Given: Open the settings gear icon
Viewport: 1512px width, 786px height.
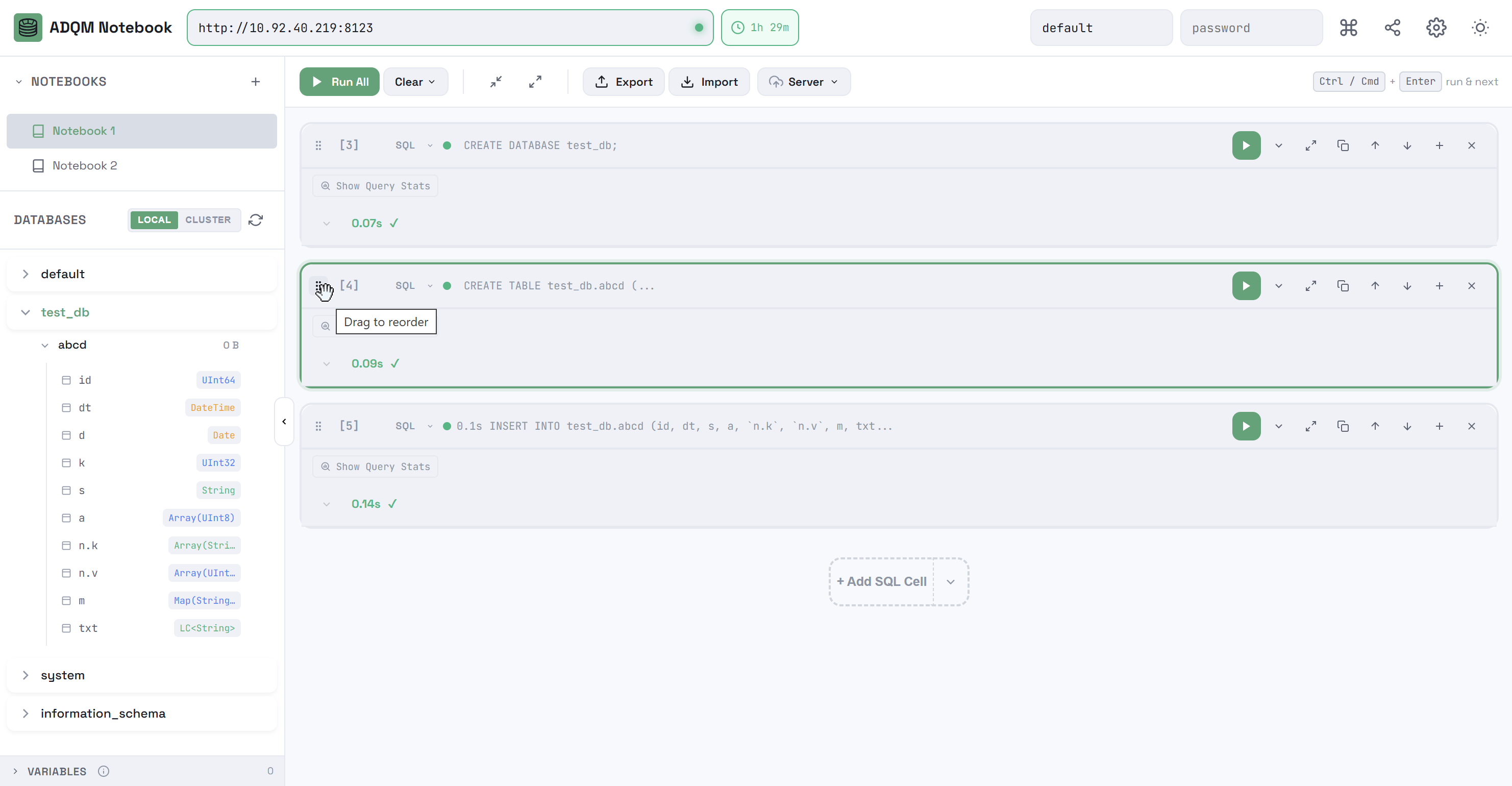Looking at the screenshot, I should coord(1435,28).
